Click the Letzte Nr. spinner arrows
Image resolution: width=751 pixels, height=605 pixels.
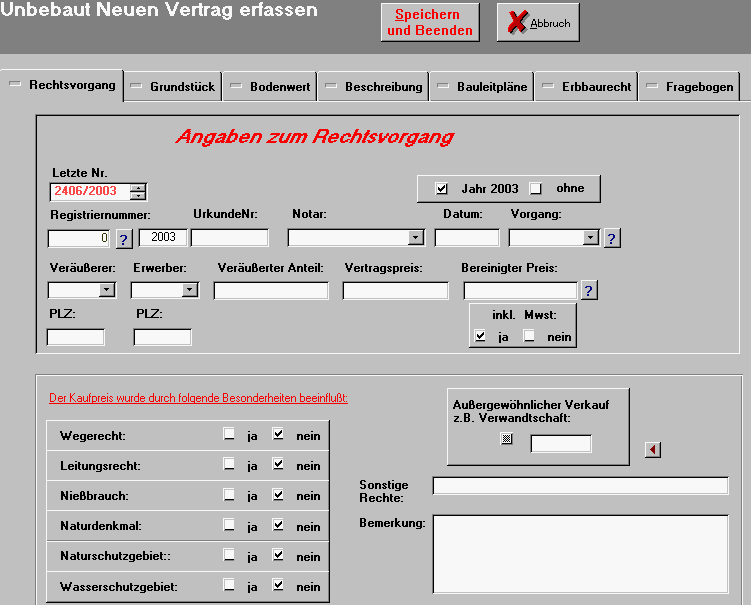pos(138,192)
